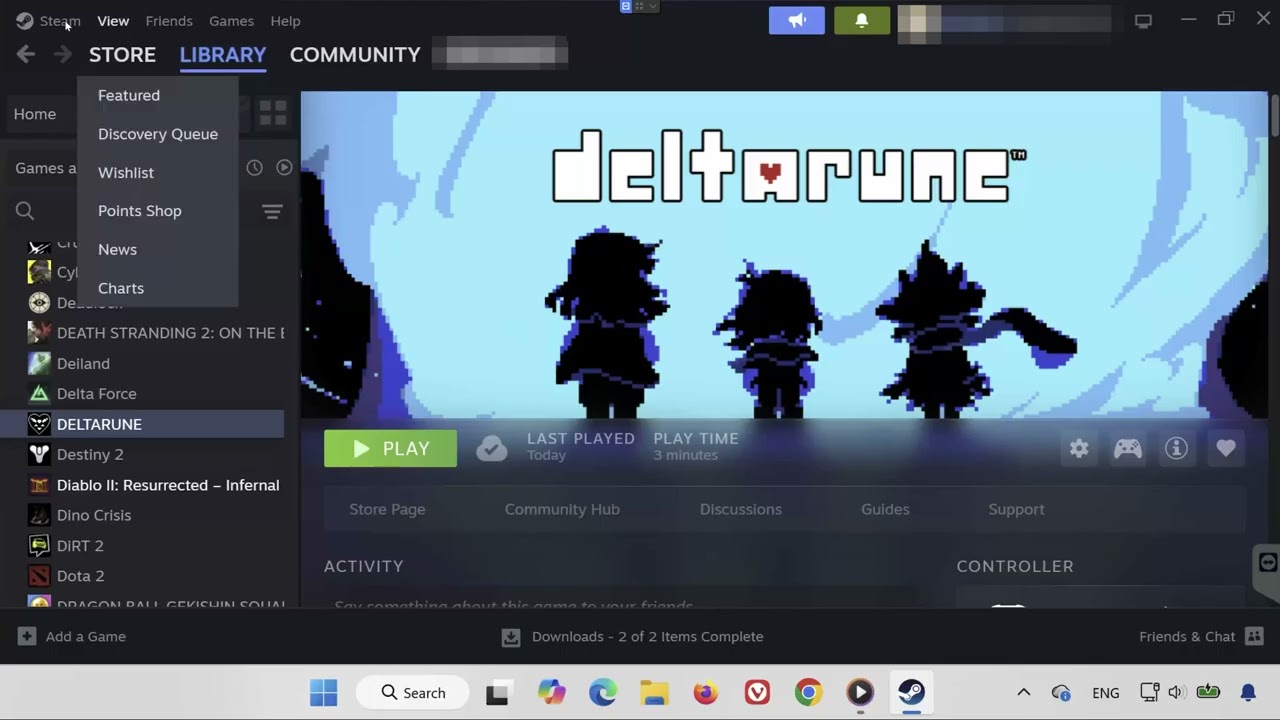Launch Firefox from the taskbar
Image resolution: width=1280 pixels, height=720 pixels.
point(706,693)
